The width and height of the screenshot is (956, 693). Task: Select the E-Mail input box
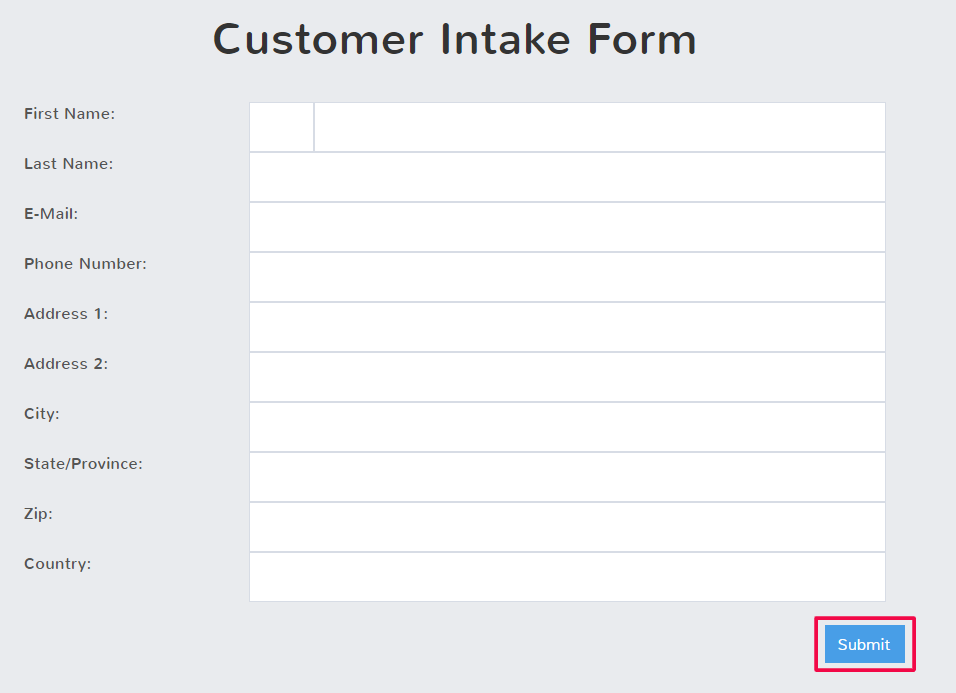pyautogui.click(x=567, y=227)
